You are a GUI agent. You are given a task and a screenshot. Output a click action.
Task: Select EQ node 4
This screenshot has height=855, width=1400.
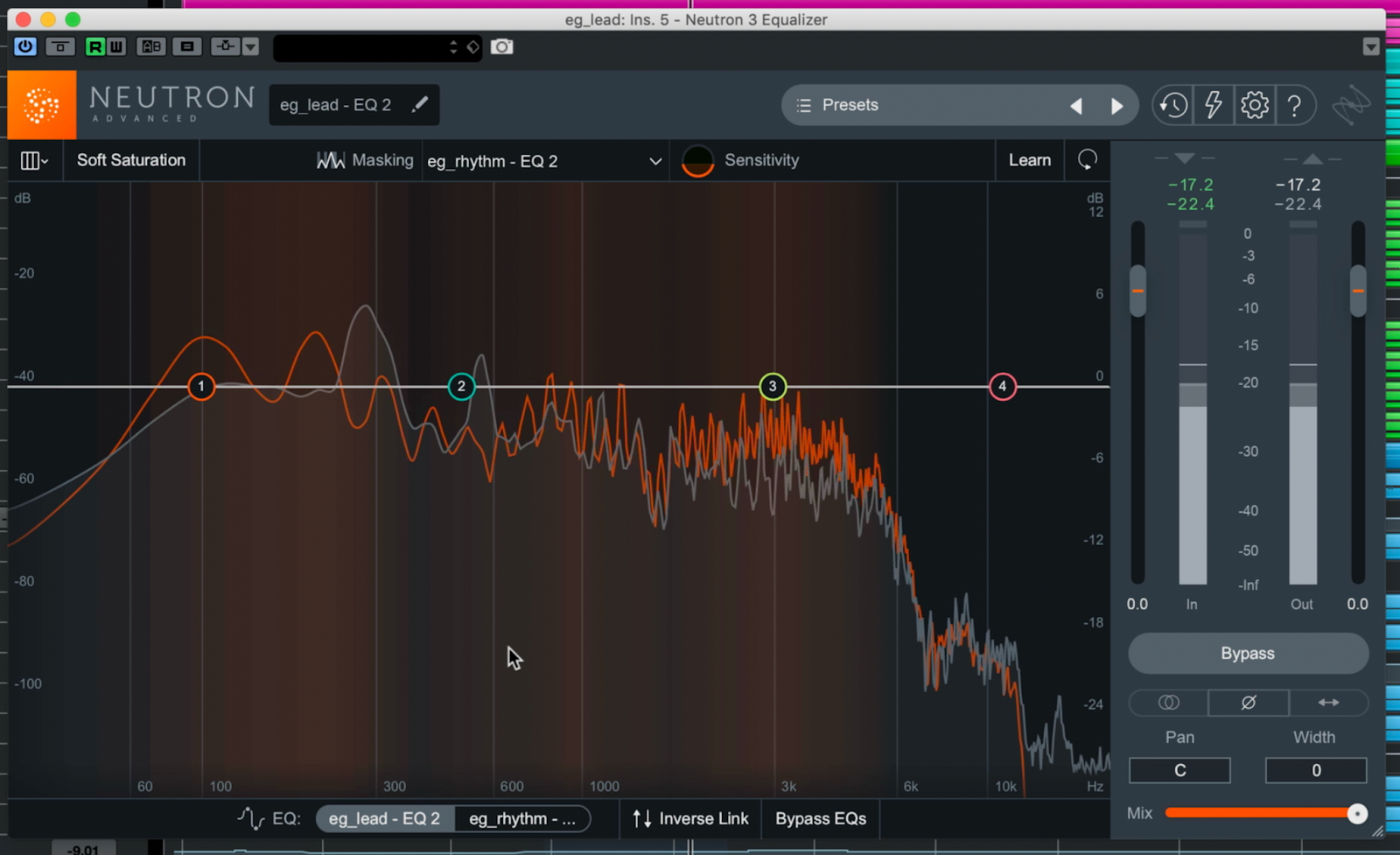(1003, 386)
